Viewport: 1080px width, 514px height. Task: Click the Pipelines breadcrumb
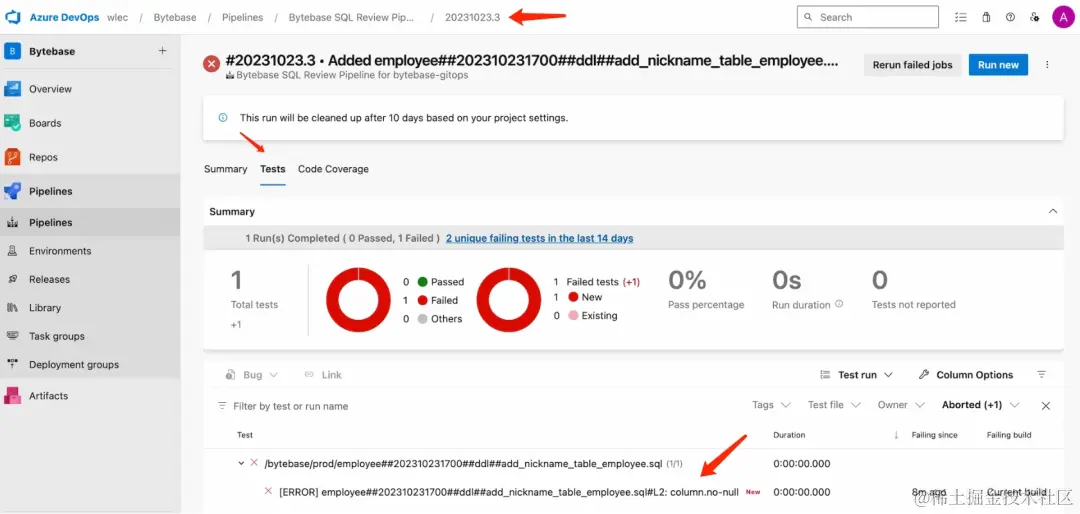(x=242, y=17)
